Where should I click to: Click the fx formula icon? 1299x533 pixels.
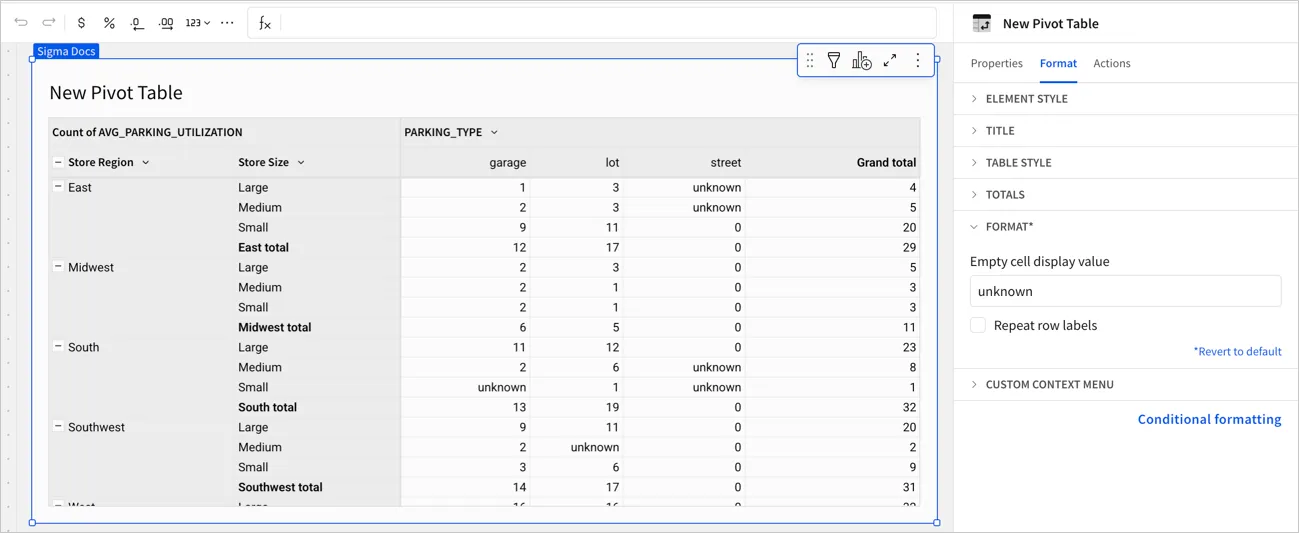(265, 23)
